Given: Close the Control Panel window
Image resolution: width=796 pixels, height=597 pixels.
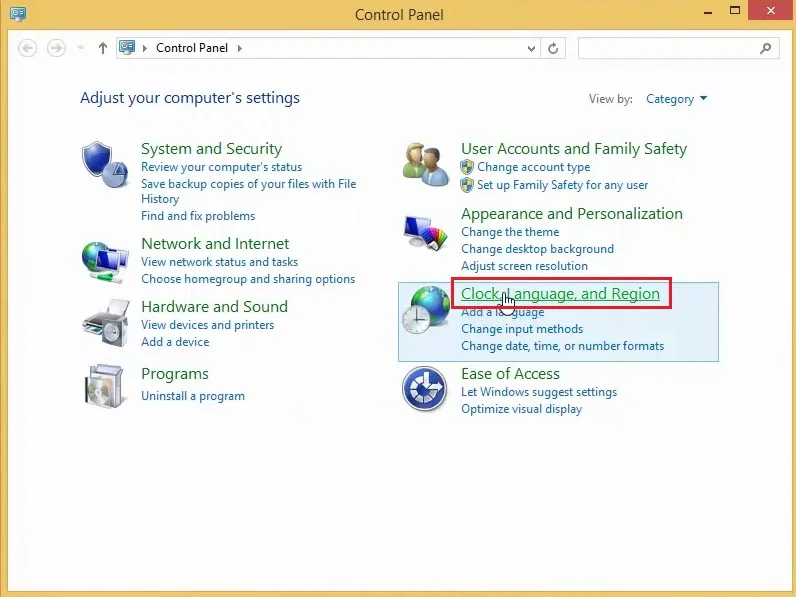Looking at the screenshot, I should pyautogui.click(x=771, y=11).
